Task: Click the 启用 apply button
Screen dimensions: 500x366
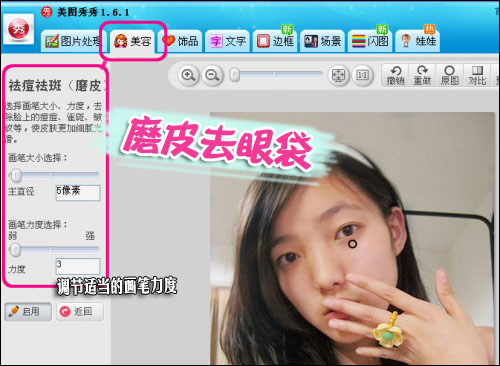Action: (x=28, y=312)
